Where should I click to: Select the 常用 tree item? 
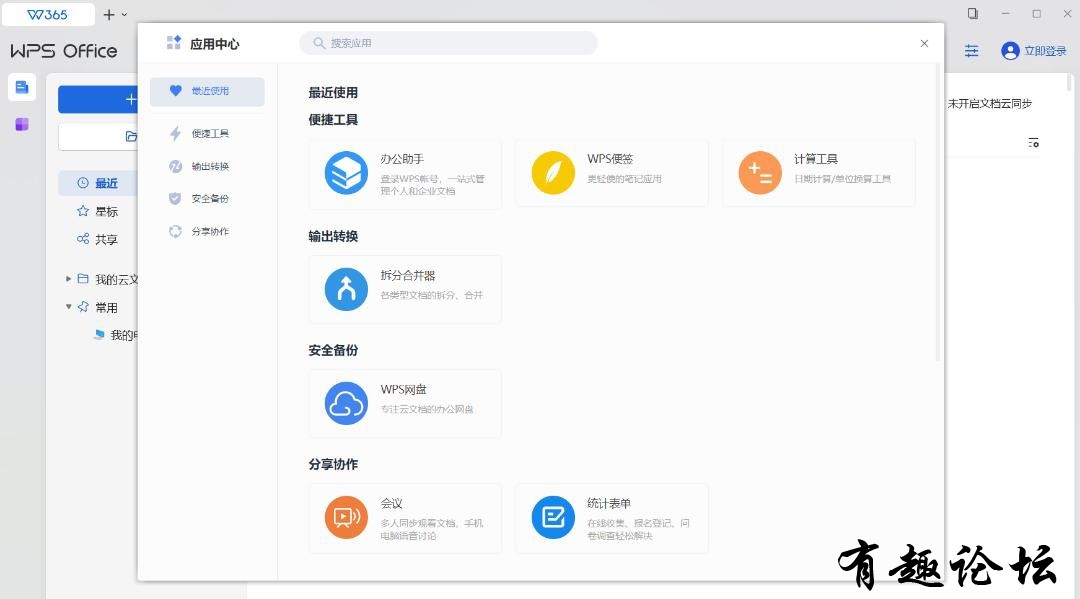click(105, 307)
